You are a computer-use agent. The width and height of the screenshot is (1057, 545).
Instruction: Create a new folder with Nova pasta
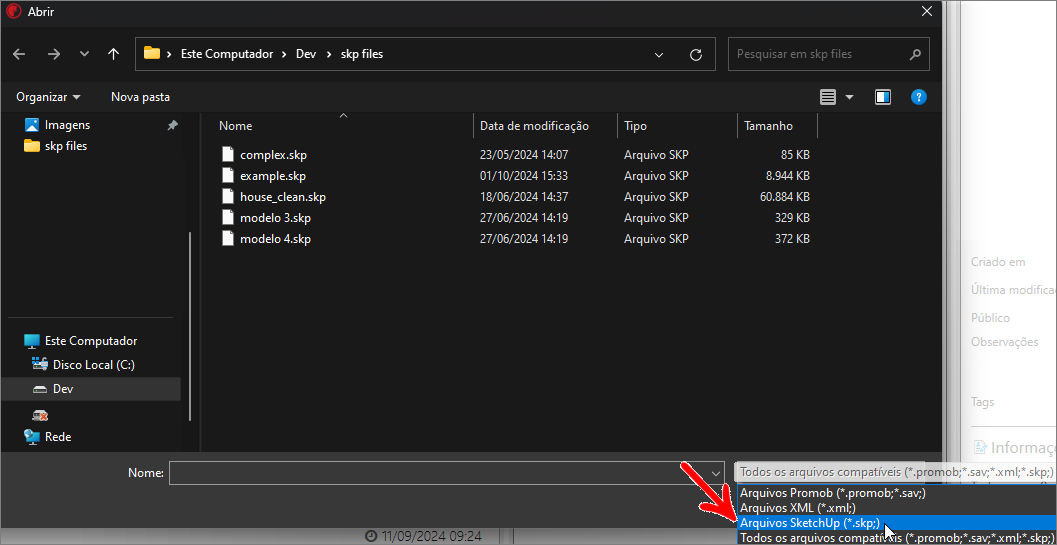(x=140, y=97)
